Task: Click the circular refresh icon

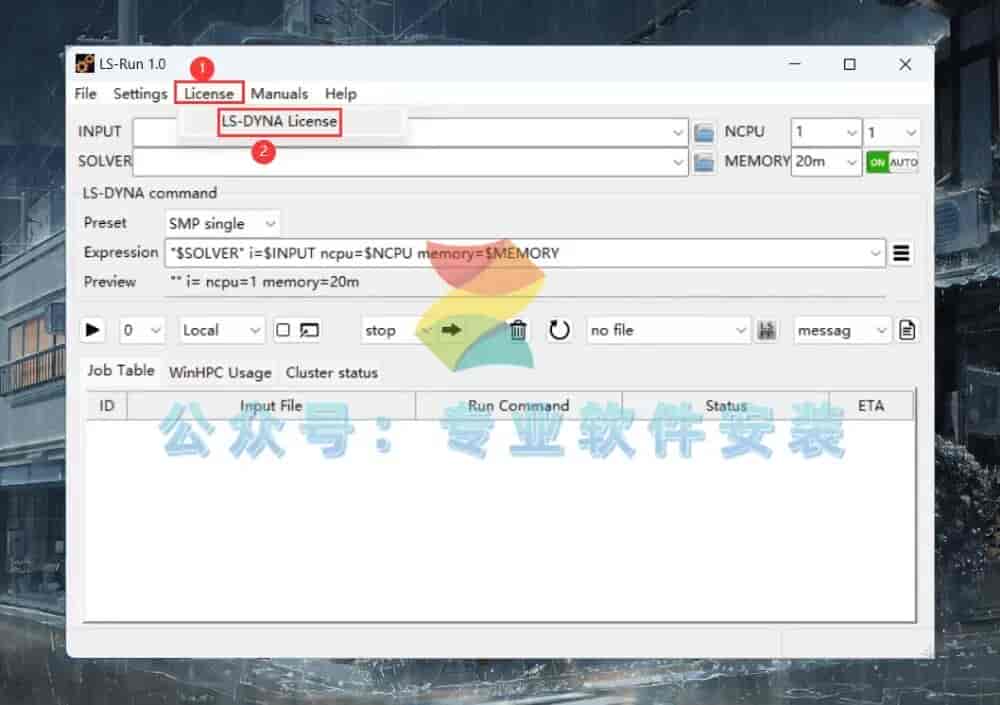Action: [559, 330]
